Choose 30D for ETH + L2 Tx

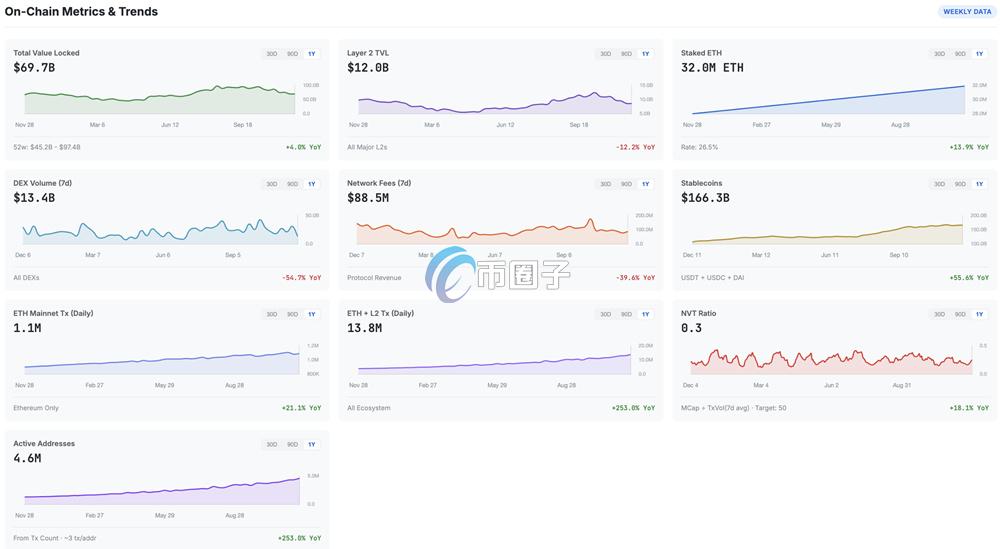[x=606, y=314]
